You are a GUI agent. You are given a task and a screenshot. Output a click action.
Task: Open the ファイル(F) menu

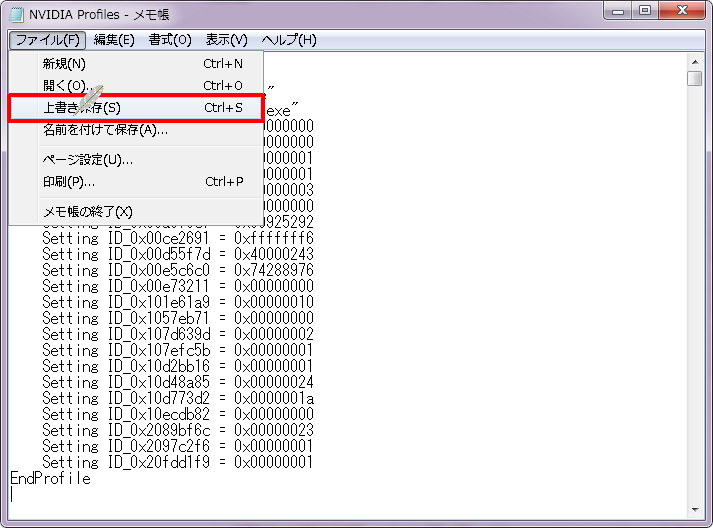[x=47, y=40]
